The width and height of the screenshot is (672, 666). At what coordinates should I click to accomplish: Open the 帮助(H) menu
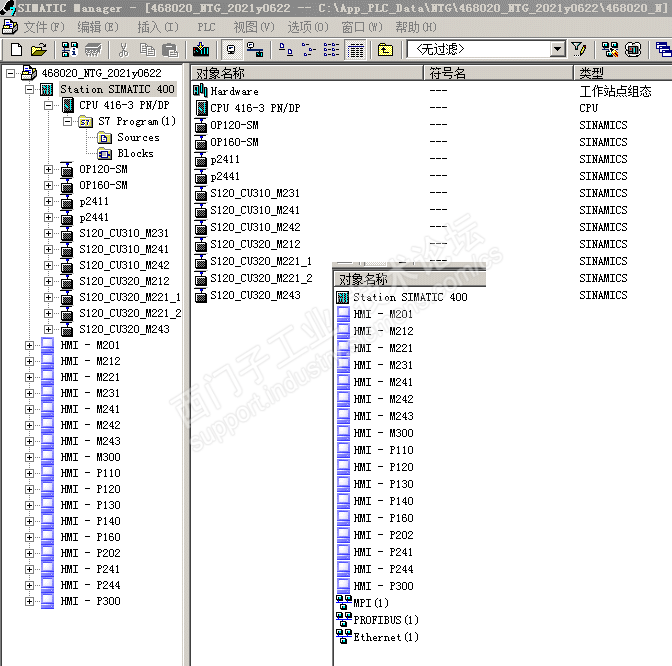click(416, 27)
